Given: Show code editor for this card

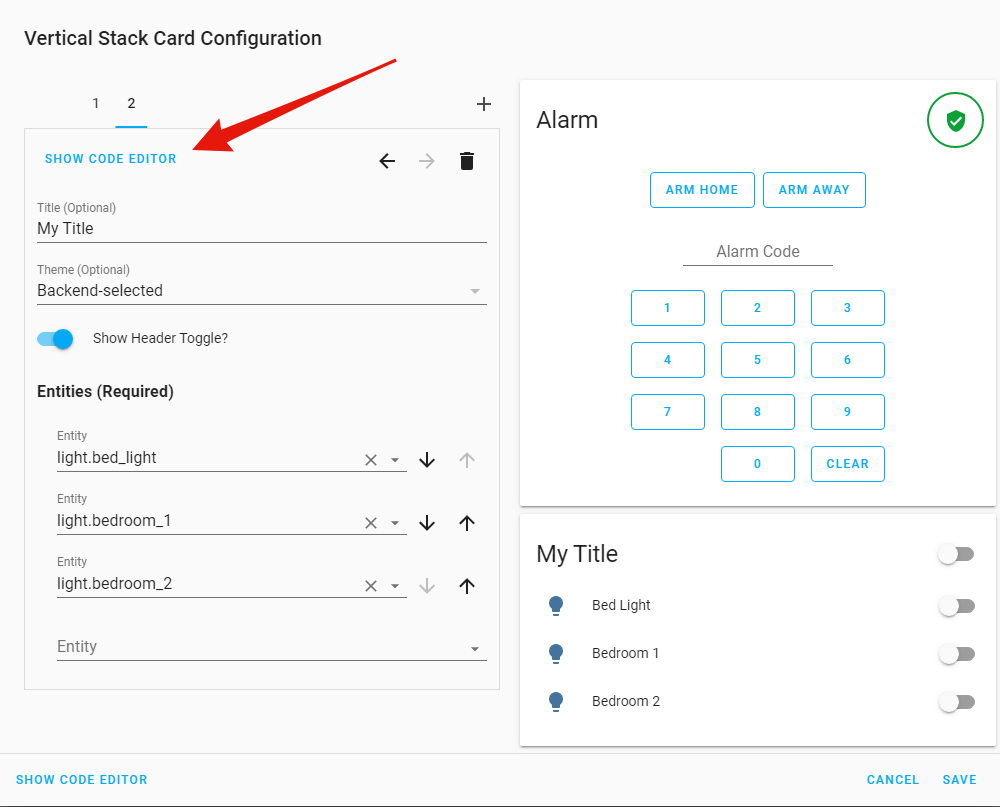Looking at the screenshot, I should 110,159.
